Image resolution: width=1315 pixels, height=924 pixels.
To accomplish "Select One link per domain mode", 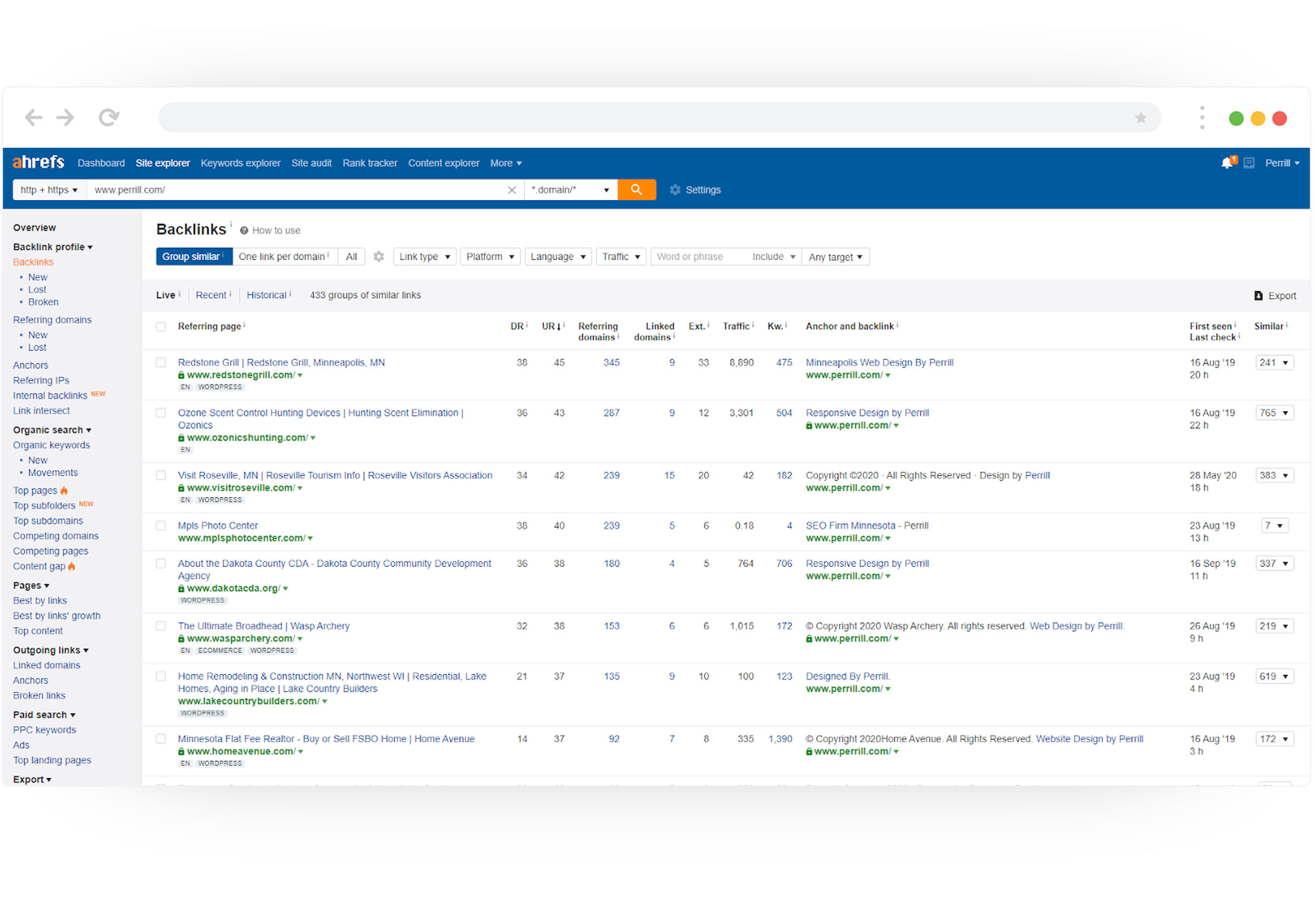I will pyautogui.click(x=285, y=257).
